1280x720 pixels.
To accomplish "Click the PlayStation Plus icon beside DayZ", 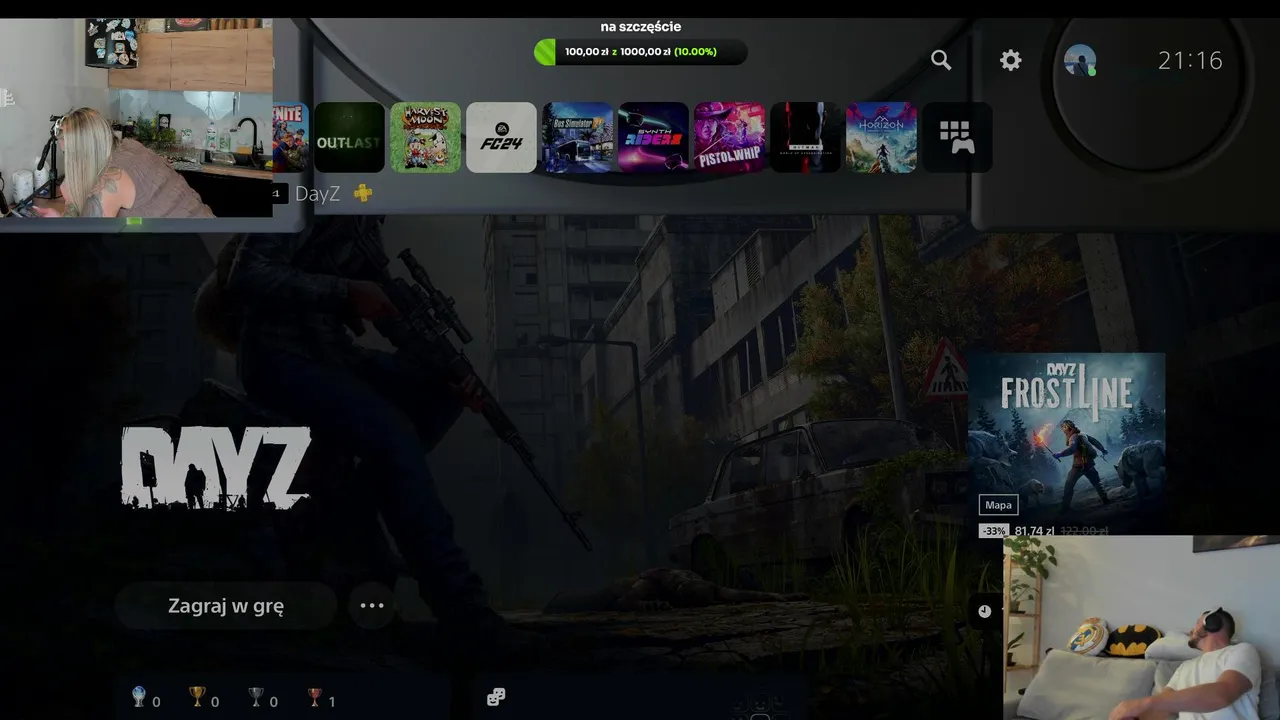I will tap(363, 193).
